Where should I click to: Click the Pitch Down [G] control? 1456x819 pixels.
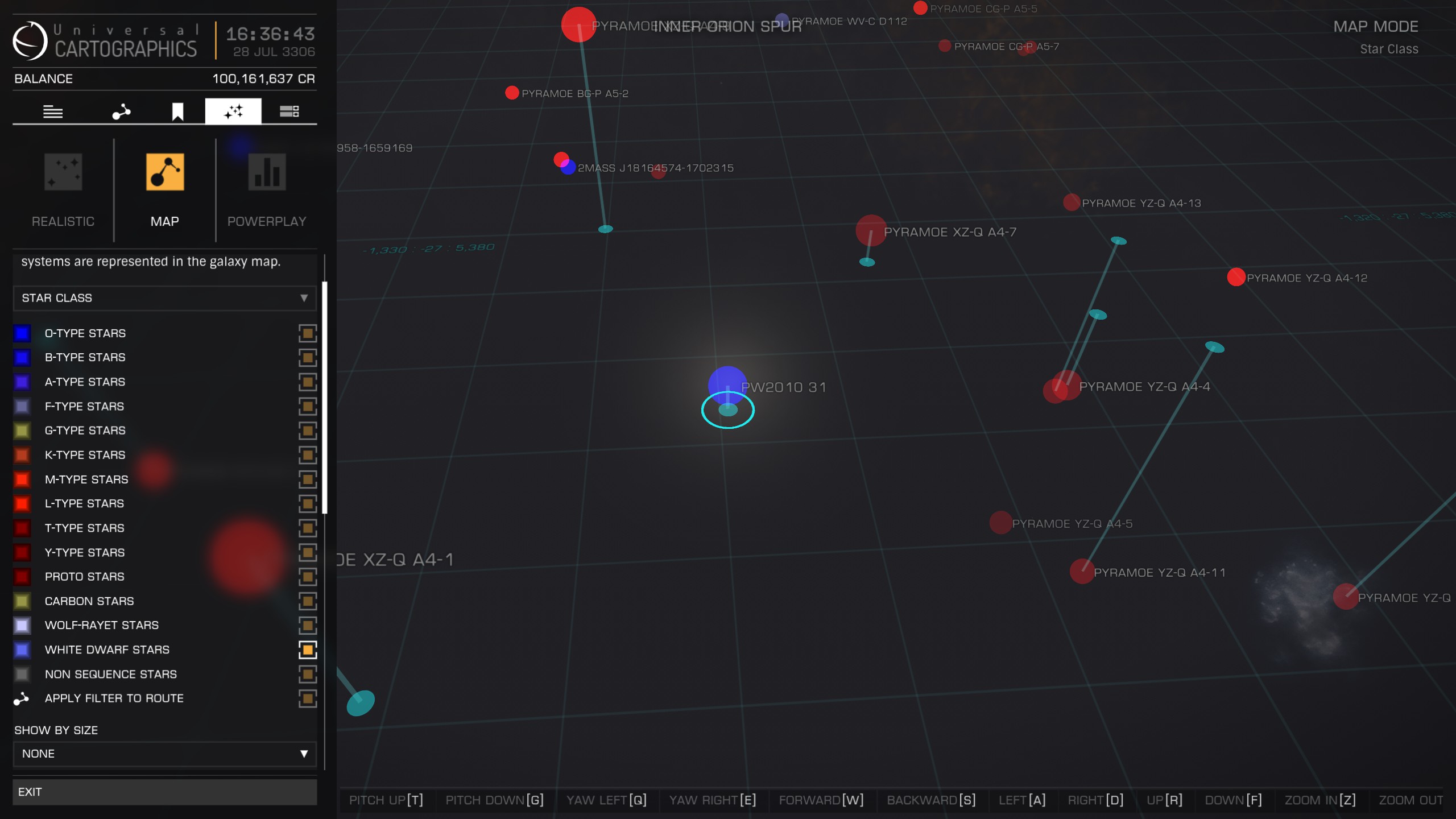tap(494, 800)
